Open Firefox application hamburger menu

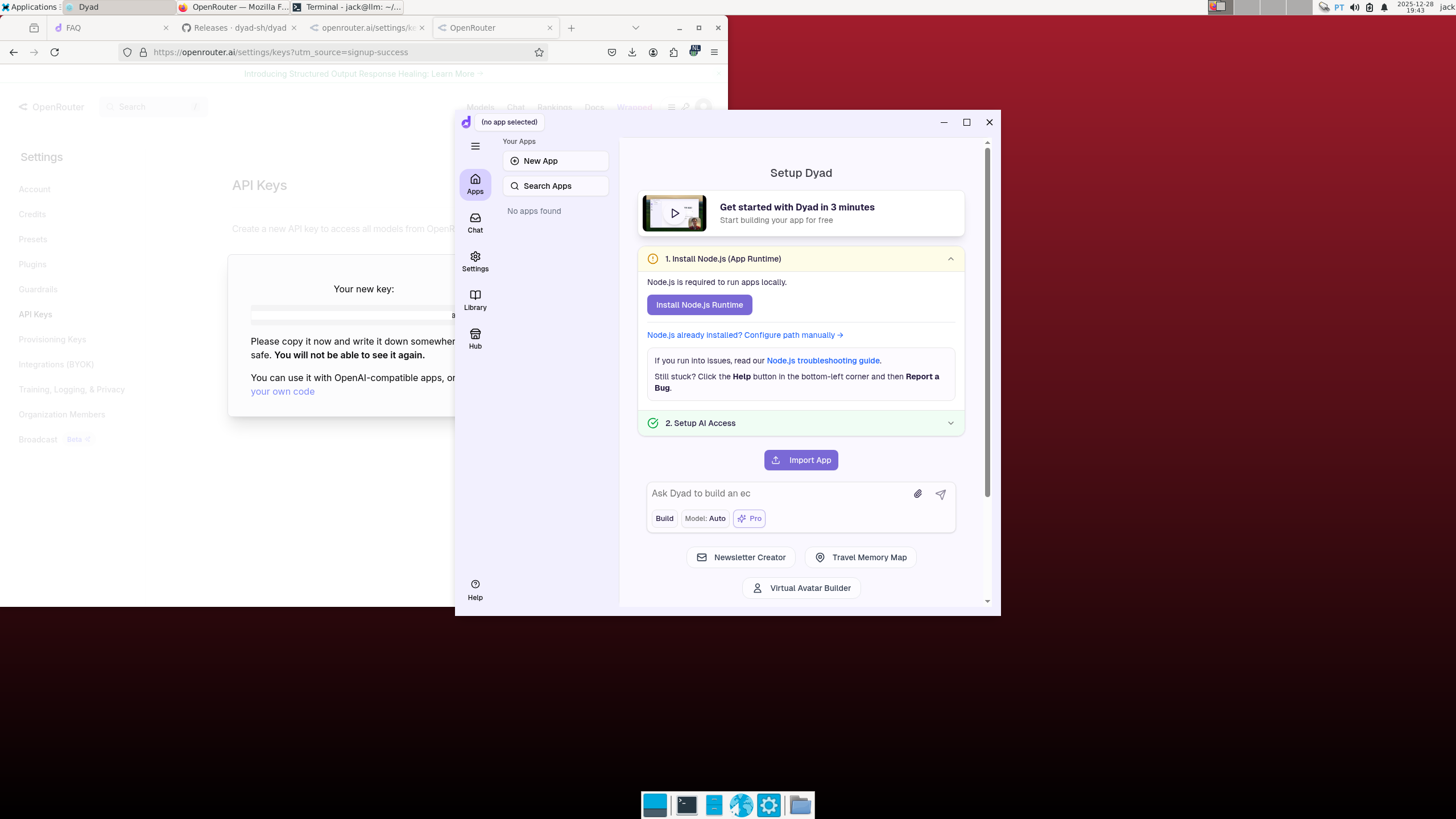[x=714, y=52]
